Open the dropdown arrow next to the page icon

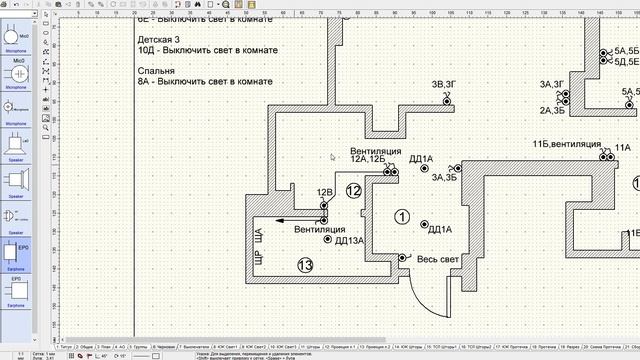(x=218, y=4)
